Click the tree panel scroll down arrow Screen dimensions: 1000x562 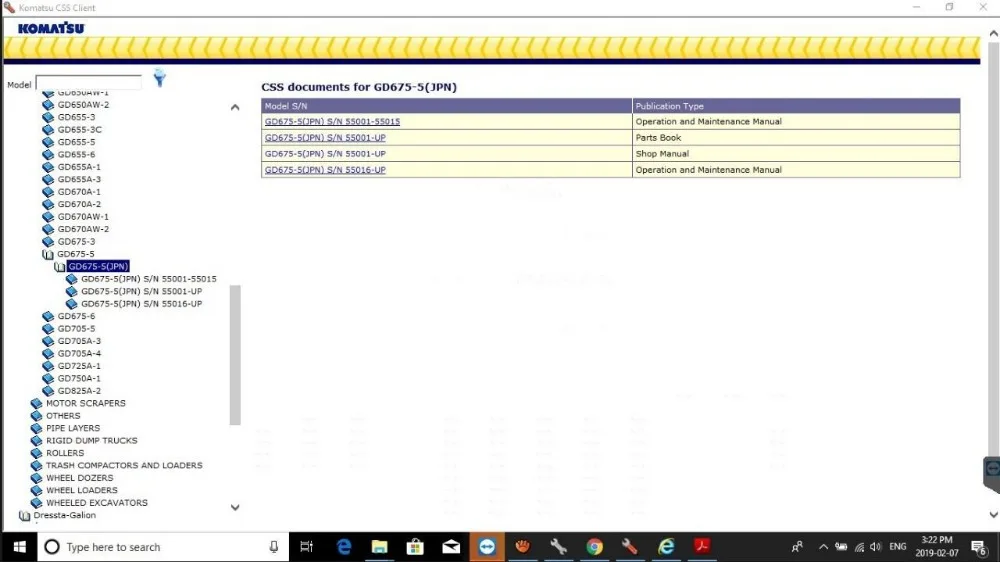click(x=235, y=508)
